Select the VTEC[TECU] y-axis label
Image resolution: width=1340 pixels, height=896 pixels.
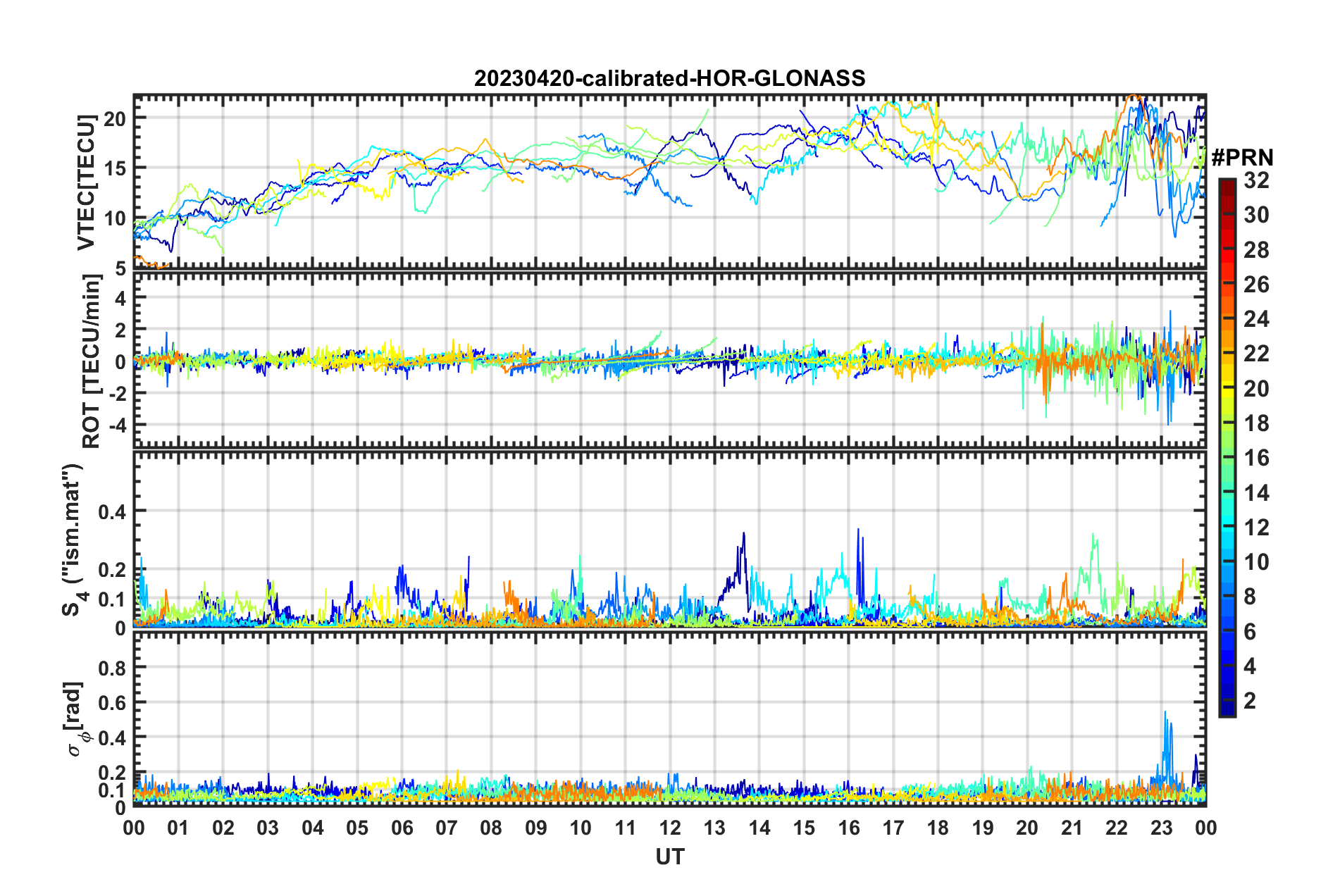click(x=86, y=183)
